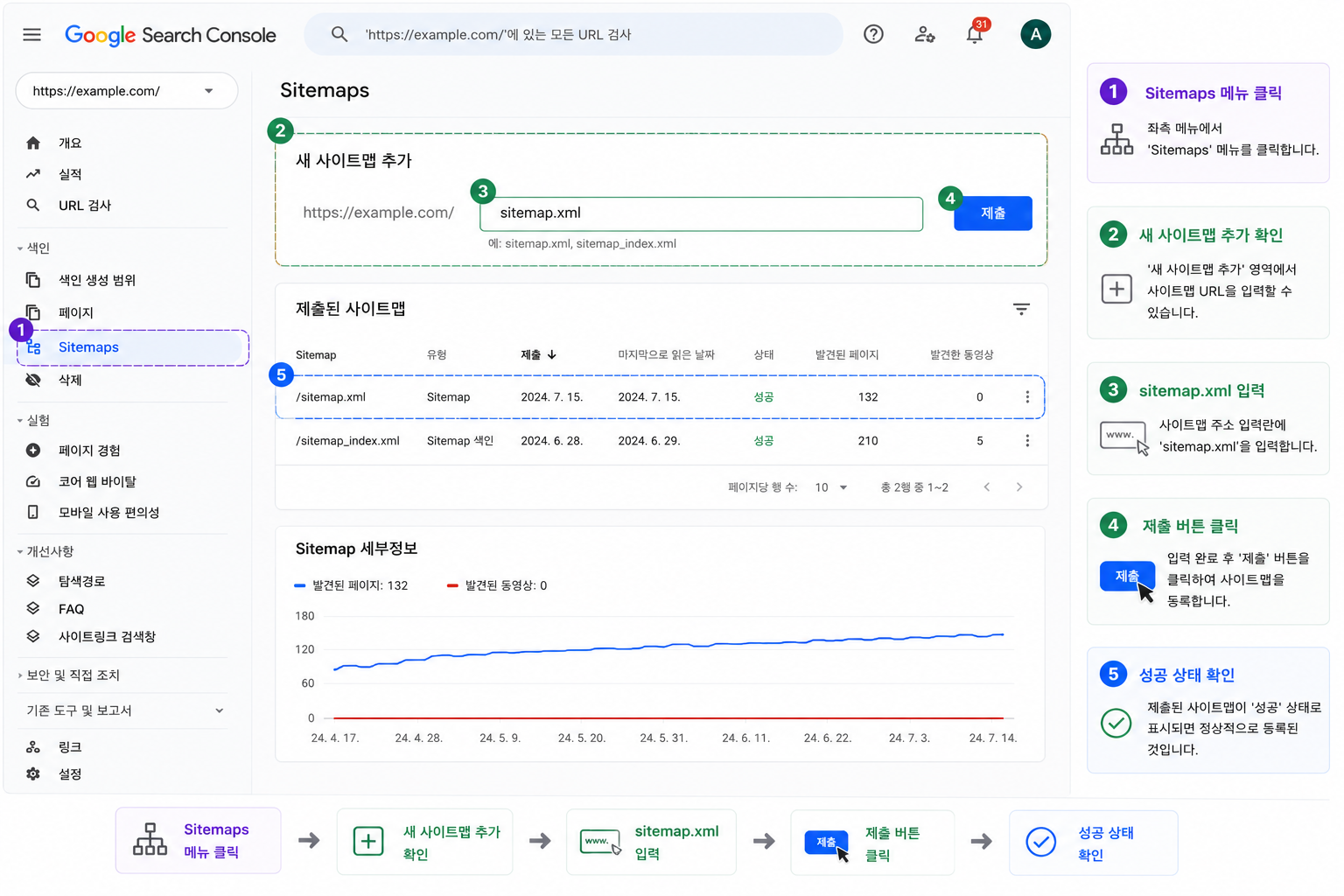Collapse the 실험 sidebar section
Image resolution: width=1344 pixels, height=896 pixels.
tap(34, 421)
